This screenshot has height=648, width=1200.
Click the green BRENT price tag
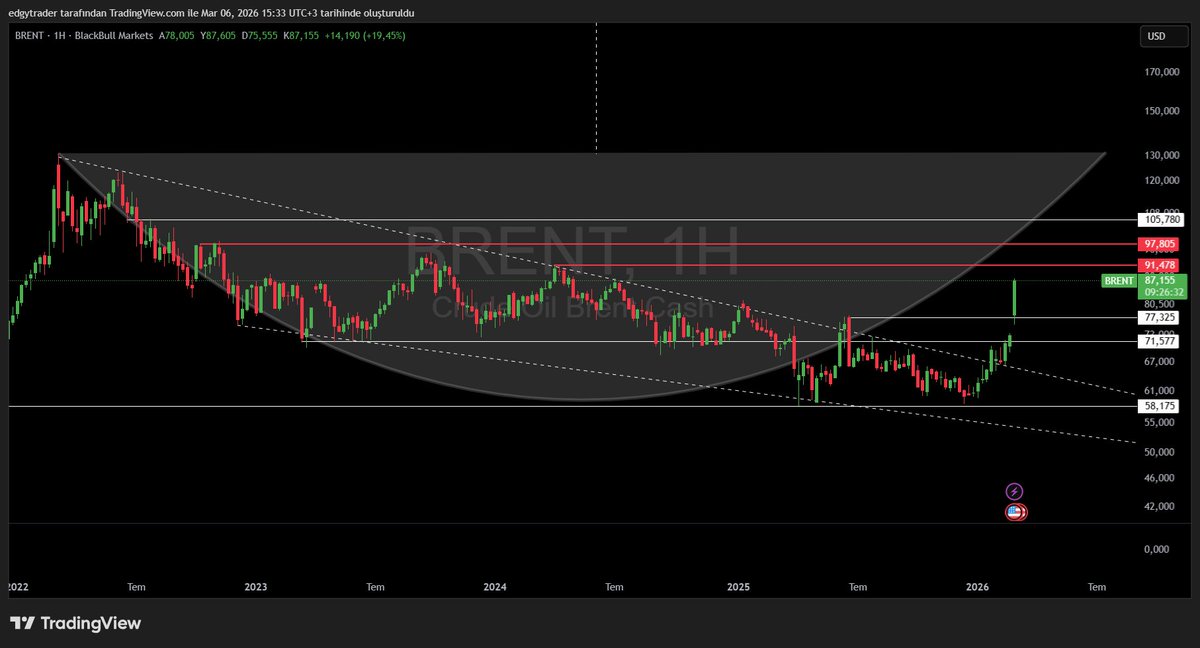tap(1118, 281)
